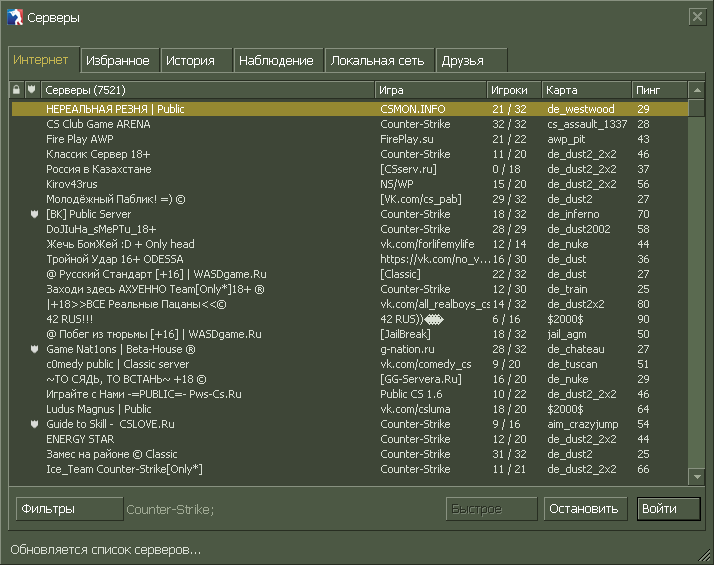
Task: Select the Fire Play AWP server row
Action: coord(350,139)
